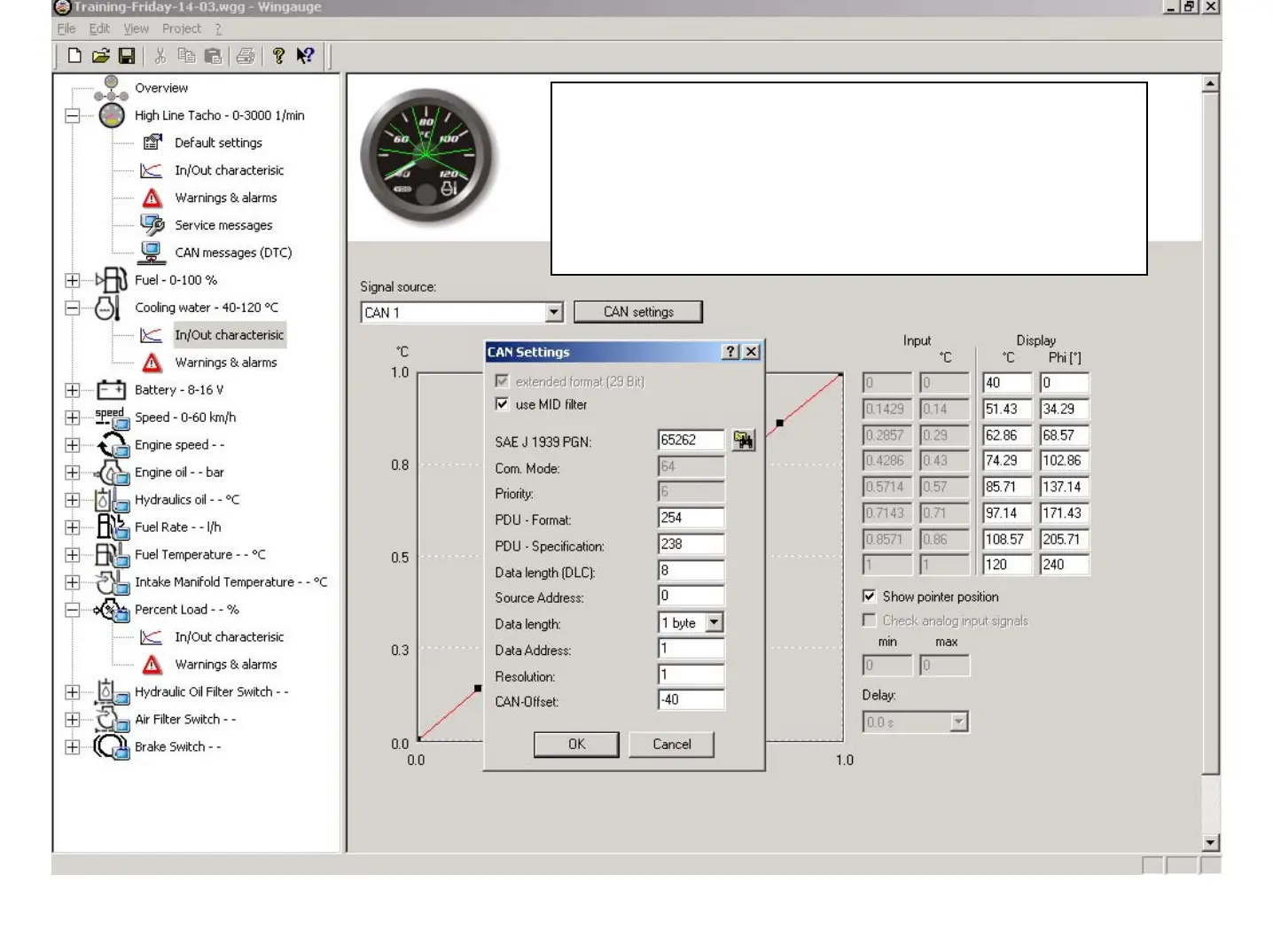Toggle Check analog input signals checkbox
This screenshot has height=952, width=1273.
(870, 620)
